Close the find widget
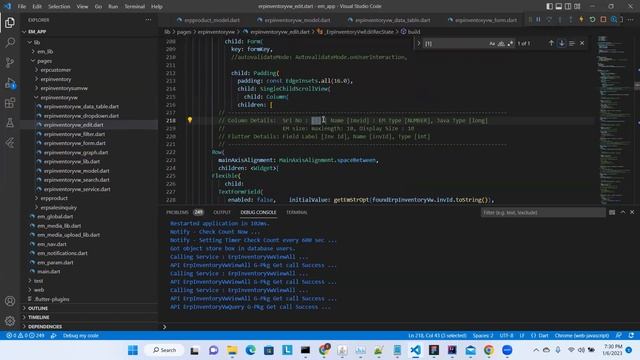This screenshot has height=360, width=640. pyautogui.click(x=582, y=43)
